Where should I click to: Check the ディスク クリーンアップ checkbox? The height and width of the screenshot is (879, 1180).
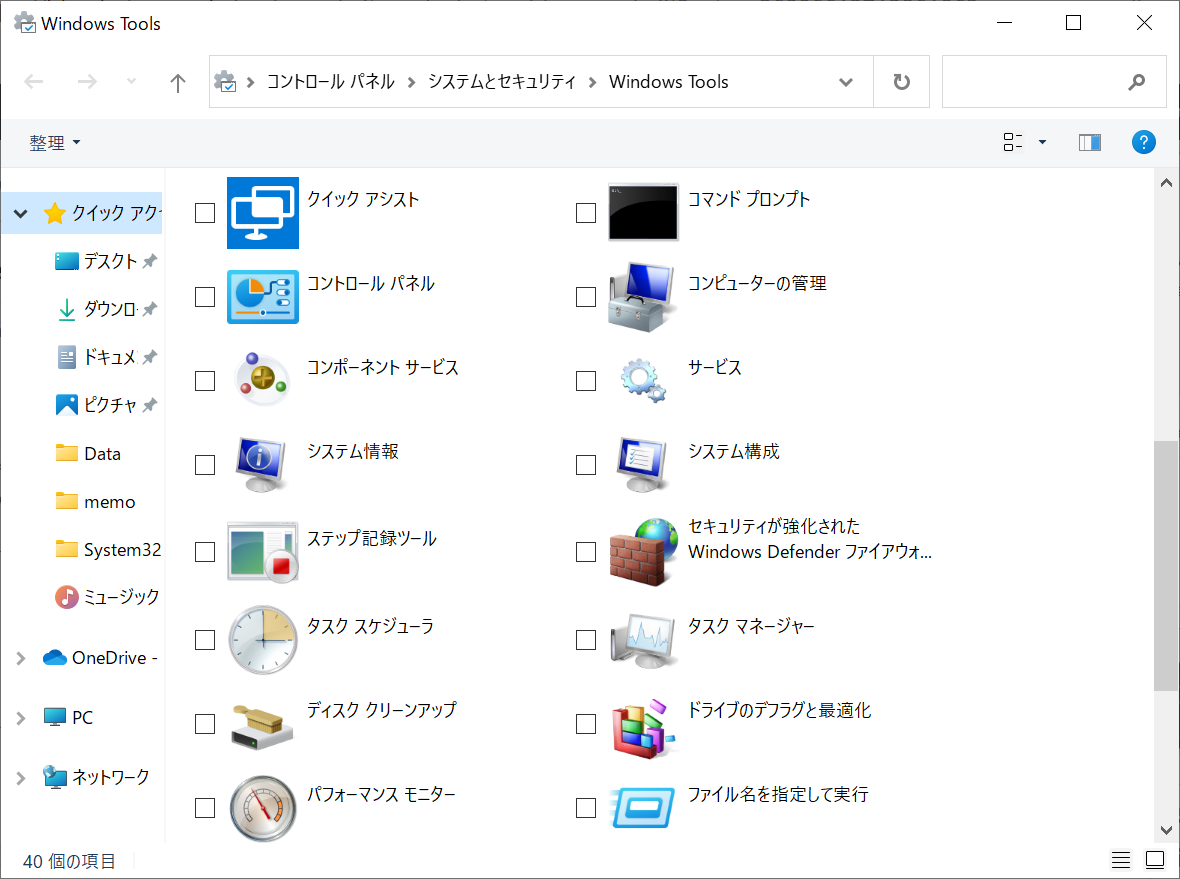coord(205,724)
